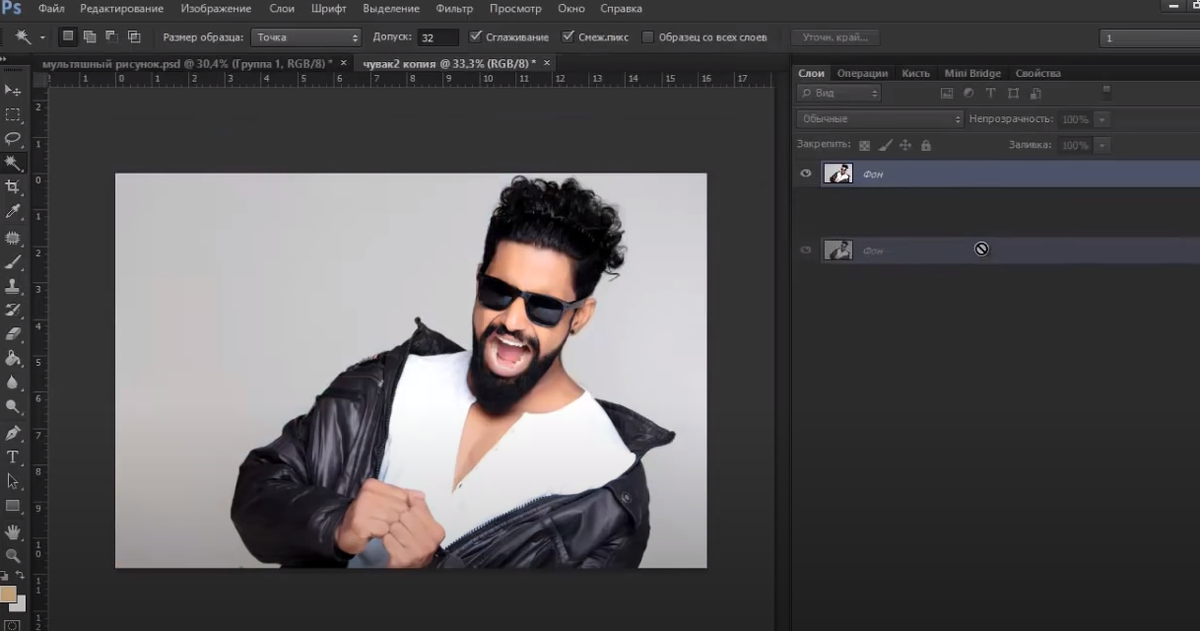This screenshot has height=631, width=1200.
Task: Click the Уточн. край button
Action: click(x=835, y=37)
